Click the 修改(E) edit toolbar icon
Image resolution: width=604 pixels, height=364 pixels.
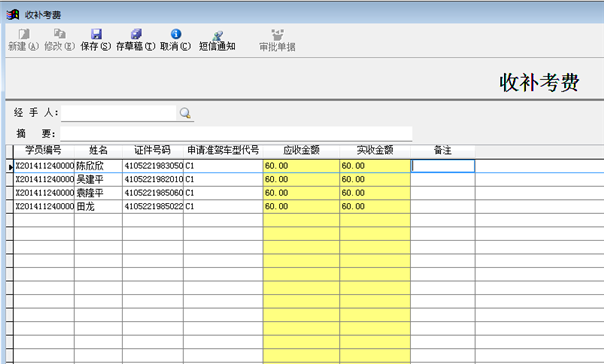point(59,34)
